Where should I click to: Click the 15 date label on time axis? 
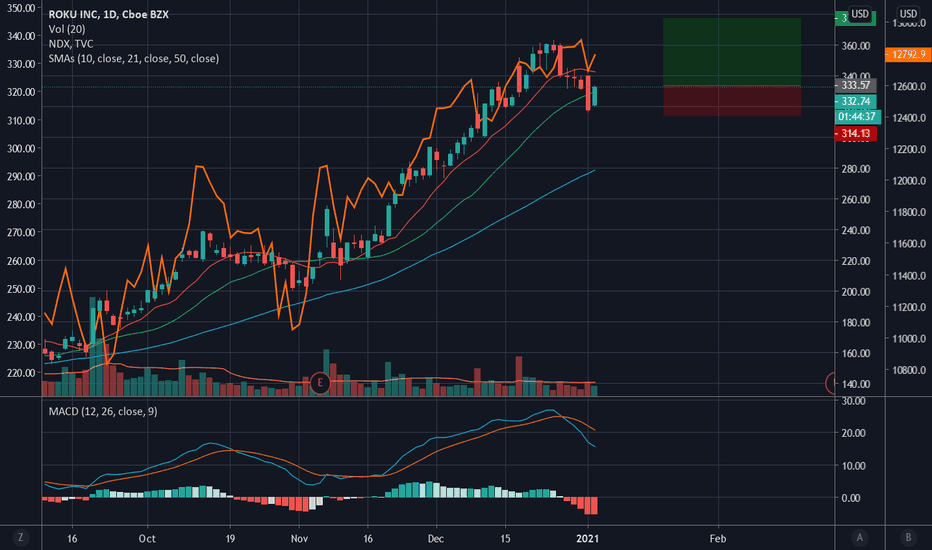505,539
